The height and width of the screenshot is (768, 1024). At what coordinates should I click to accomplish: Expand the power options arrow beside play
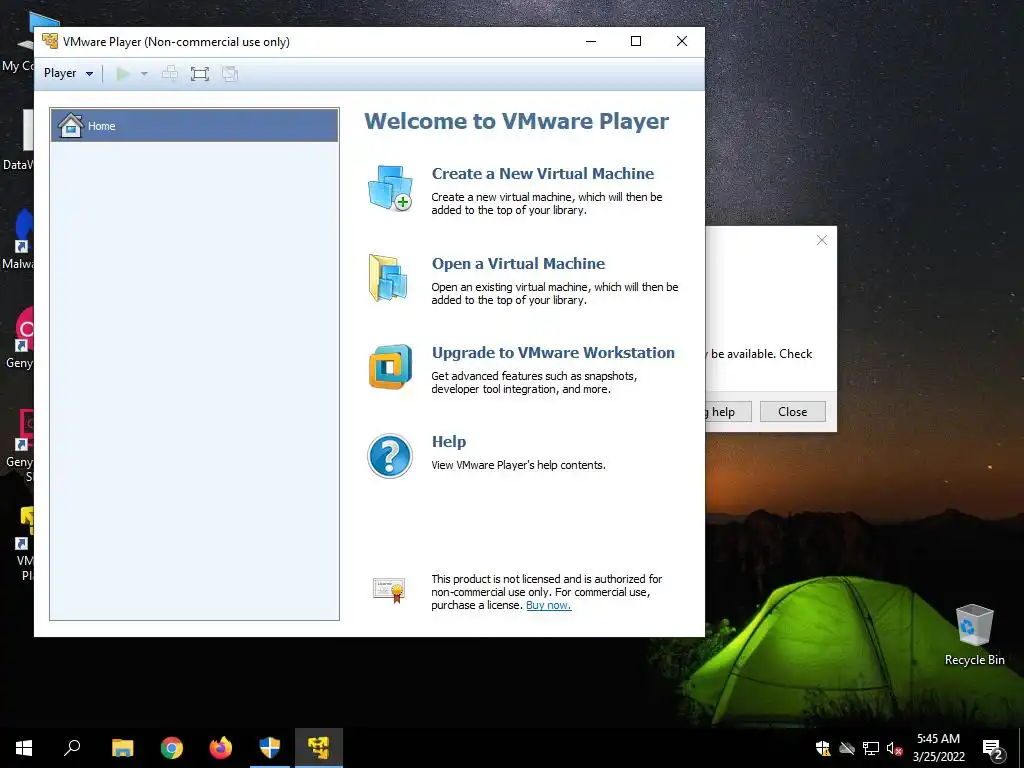(x=144, y=74)
